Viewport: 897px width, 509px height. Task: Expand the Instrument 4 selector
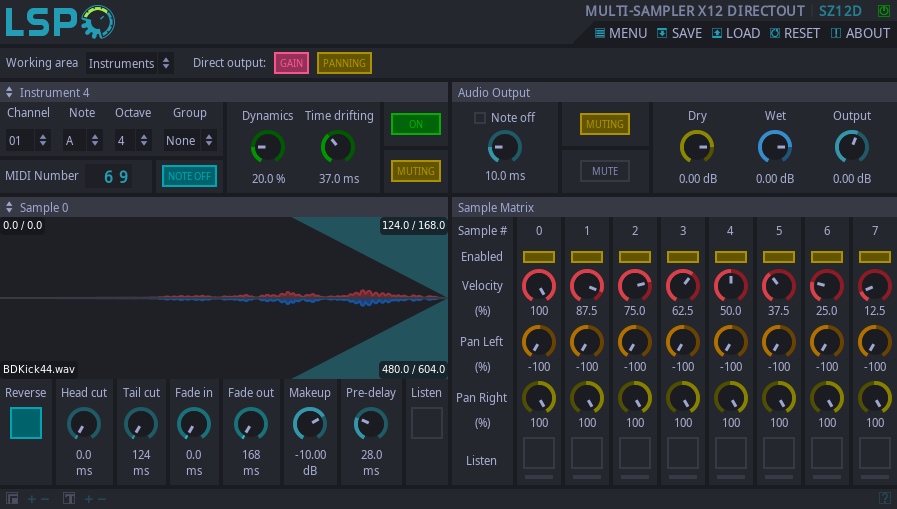pos(47,92)
